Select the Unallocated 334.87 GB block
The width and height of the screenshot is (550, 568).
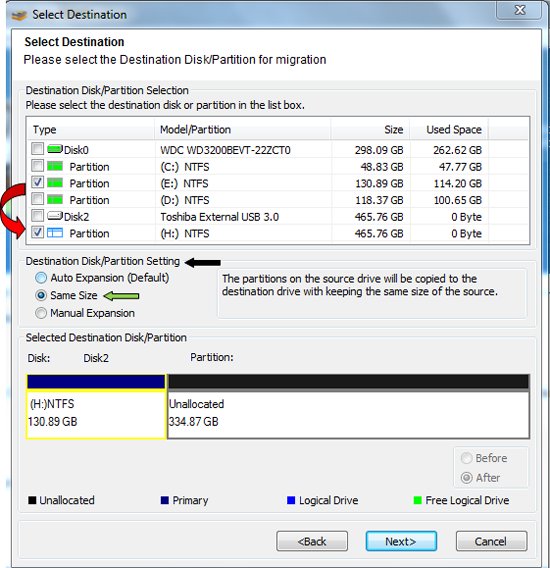[348, 407]
